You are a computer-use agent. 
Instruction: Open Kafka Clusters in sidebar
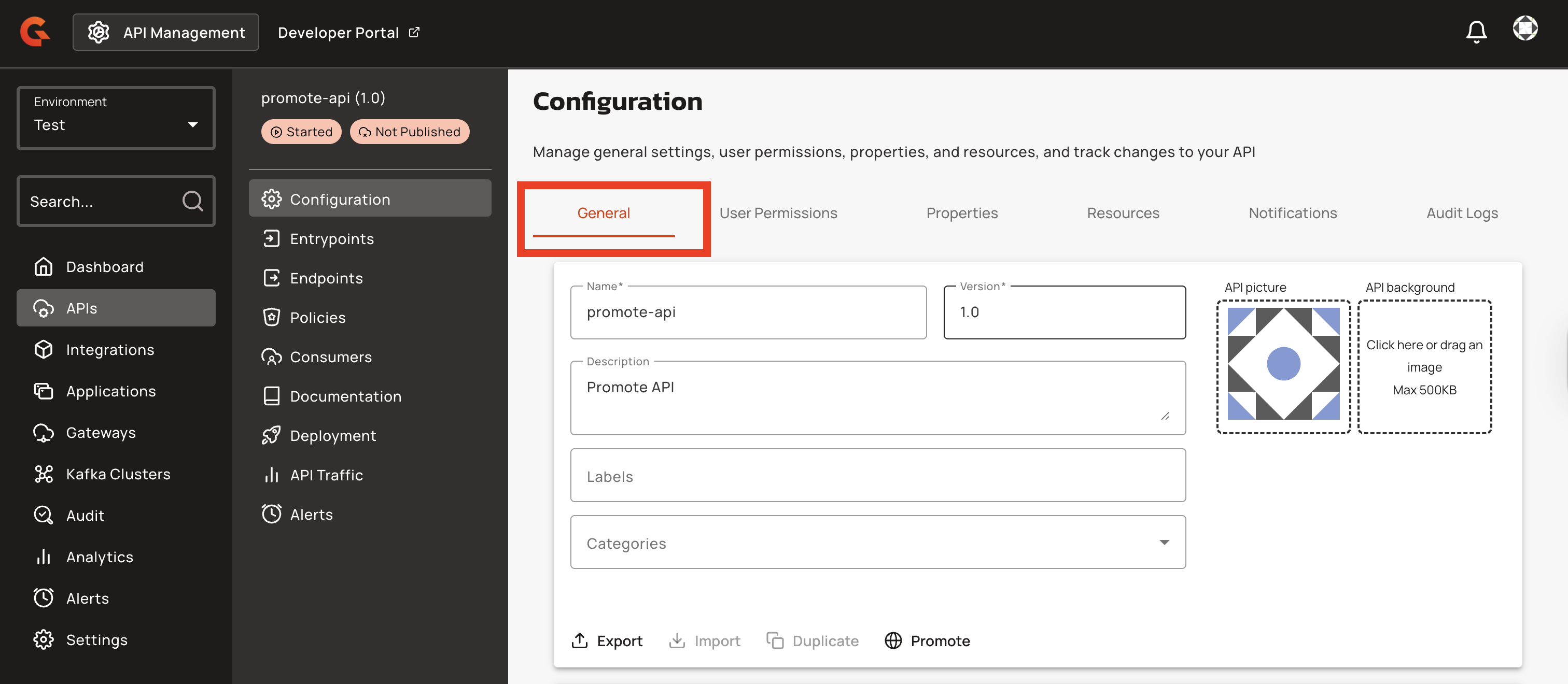118,474
